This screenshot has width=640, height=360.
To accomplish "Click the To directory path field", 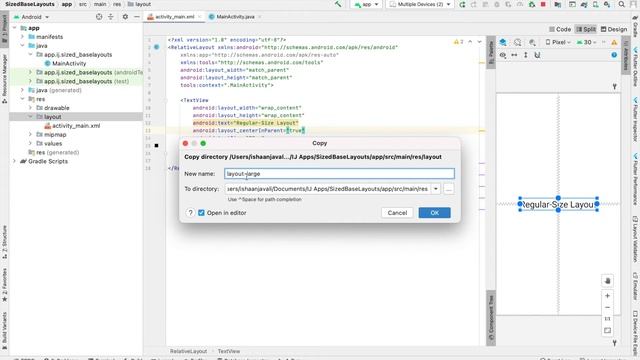I will point(328,189).
